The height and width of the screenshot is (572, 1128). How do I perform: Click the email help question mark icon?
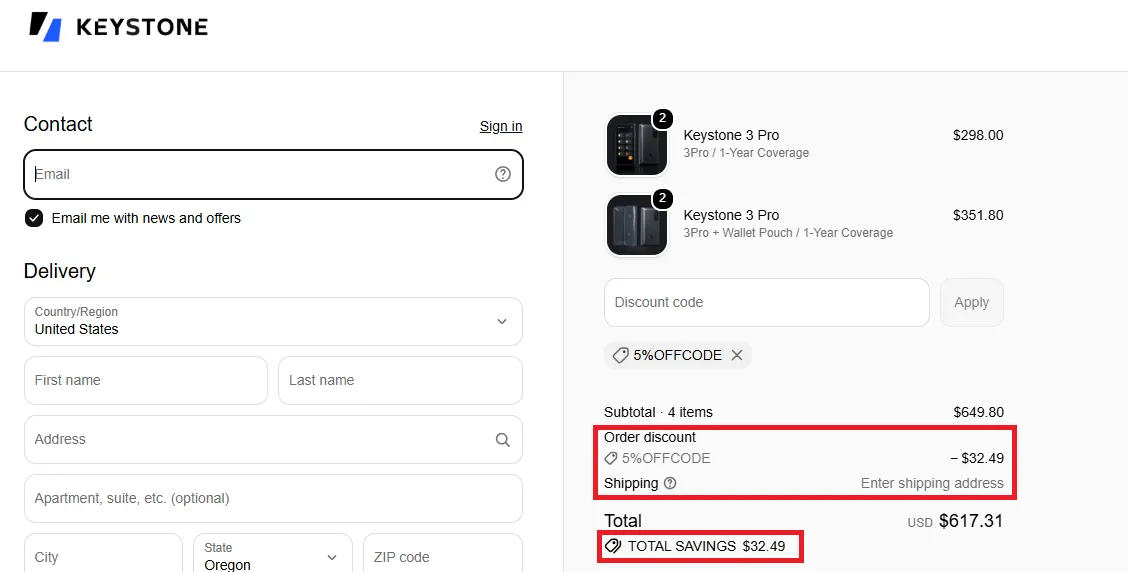tap(503, 174)
